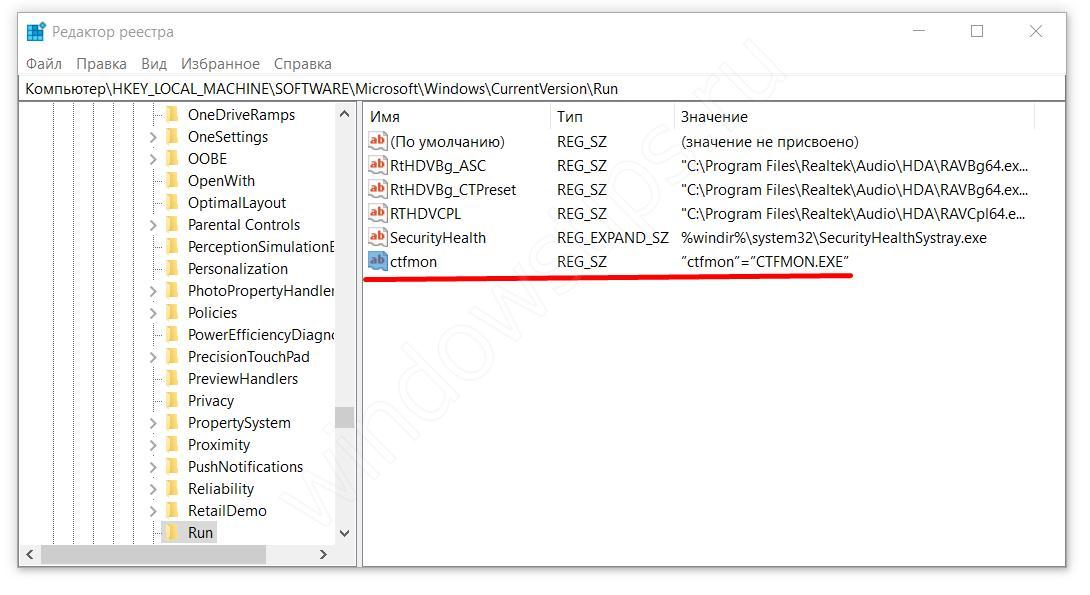Open the Правка menu
This screenshot has width=1090, height=595.
(101, 63)
